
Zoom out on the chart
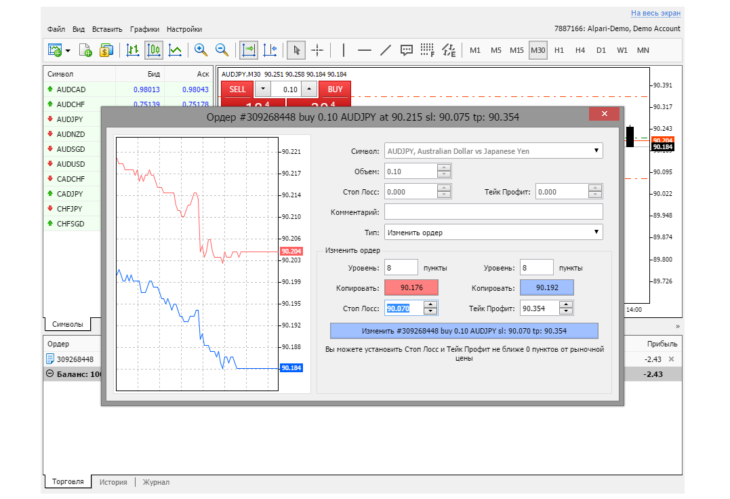click(x=222, y=50)
